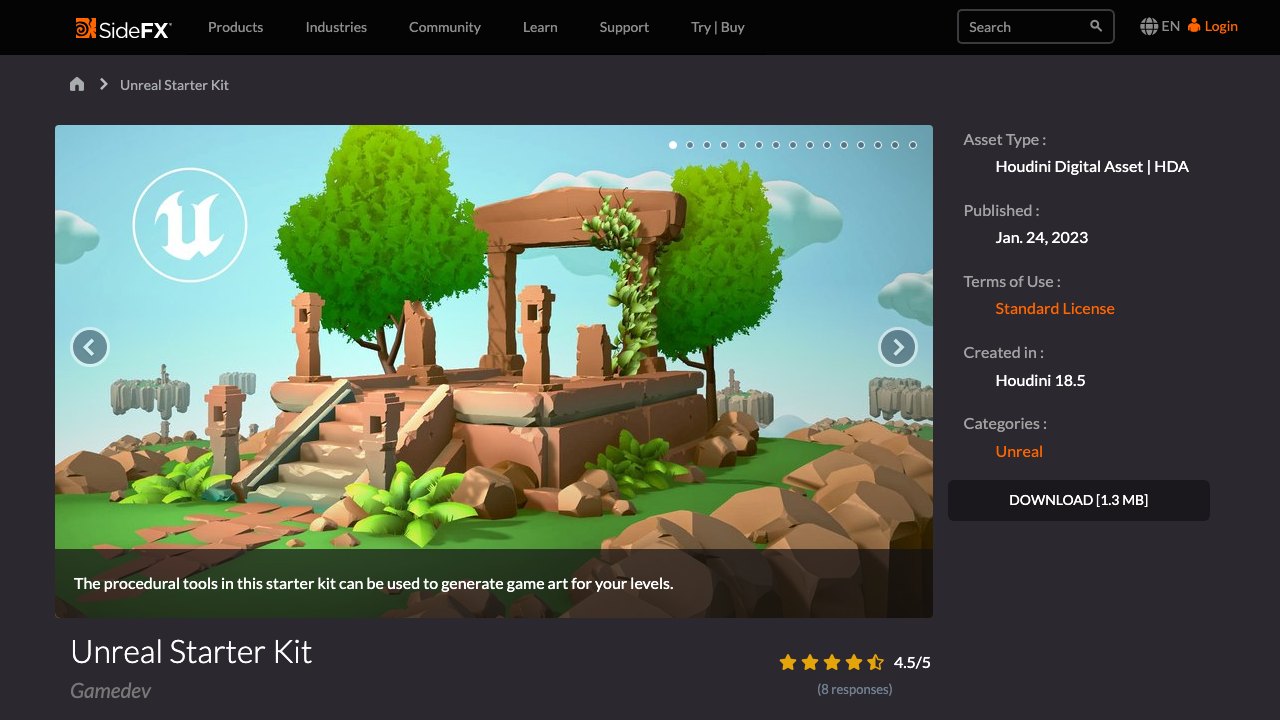Go to the home breadcrumb icon
1280x720 pixels.
77,84
